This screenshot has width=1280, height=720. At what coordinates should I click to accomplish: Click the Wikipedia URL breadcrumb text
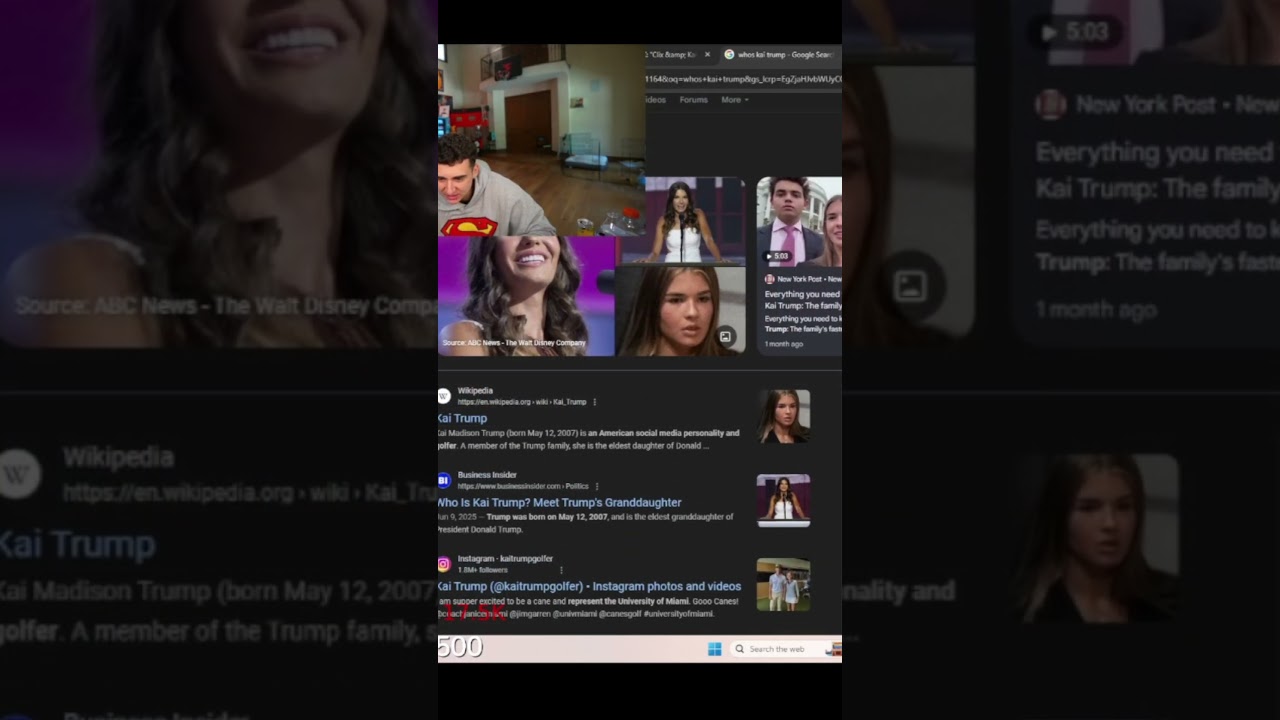click(x=522, y=402)
